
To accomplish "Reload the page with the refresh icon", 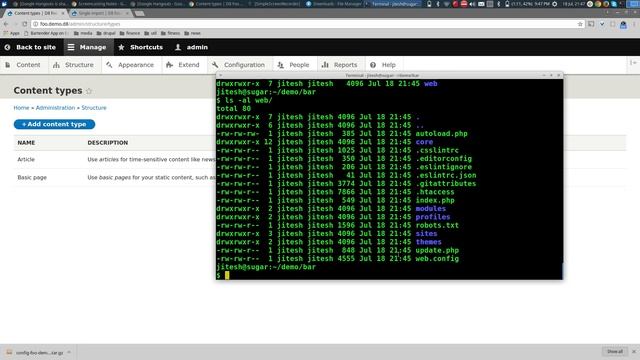I will pos(24,24).
